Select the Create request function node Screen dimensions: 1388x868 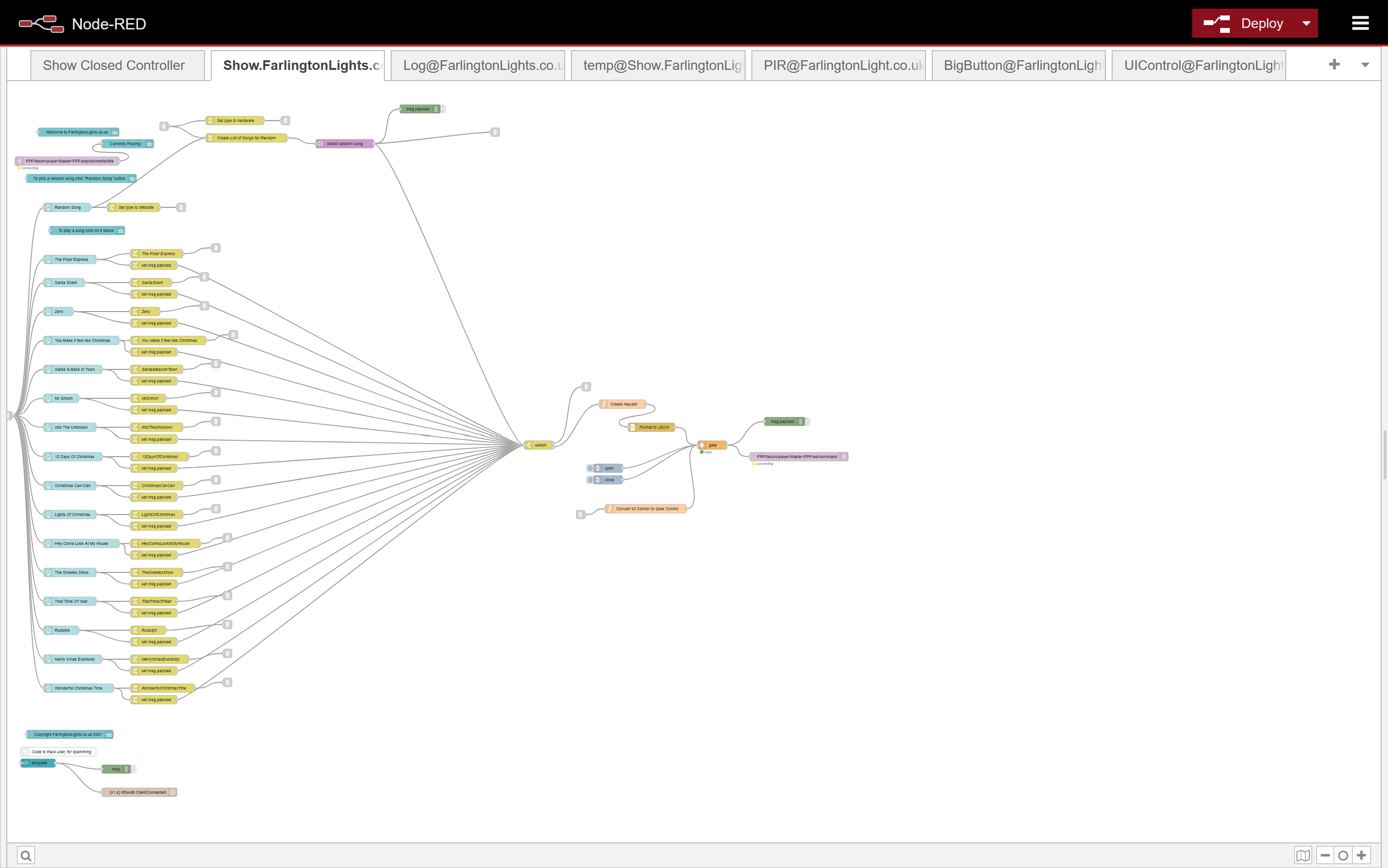click(x=624, y=404)
